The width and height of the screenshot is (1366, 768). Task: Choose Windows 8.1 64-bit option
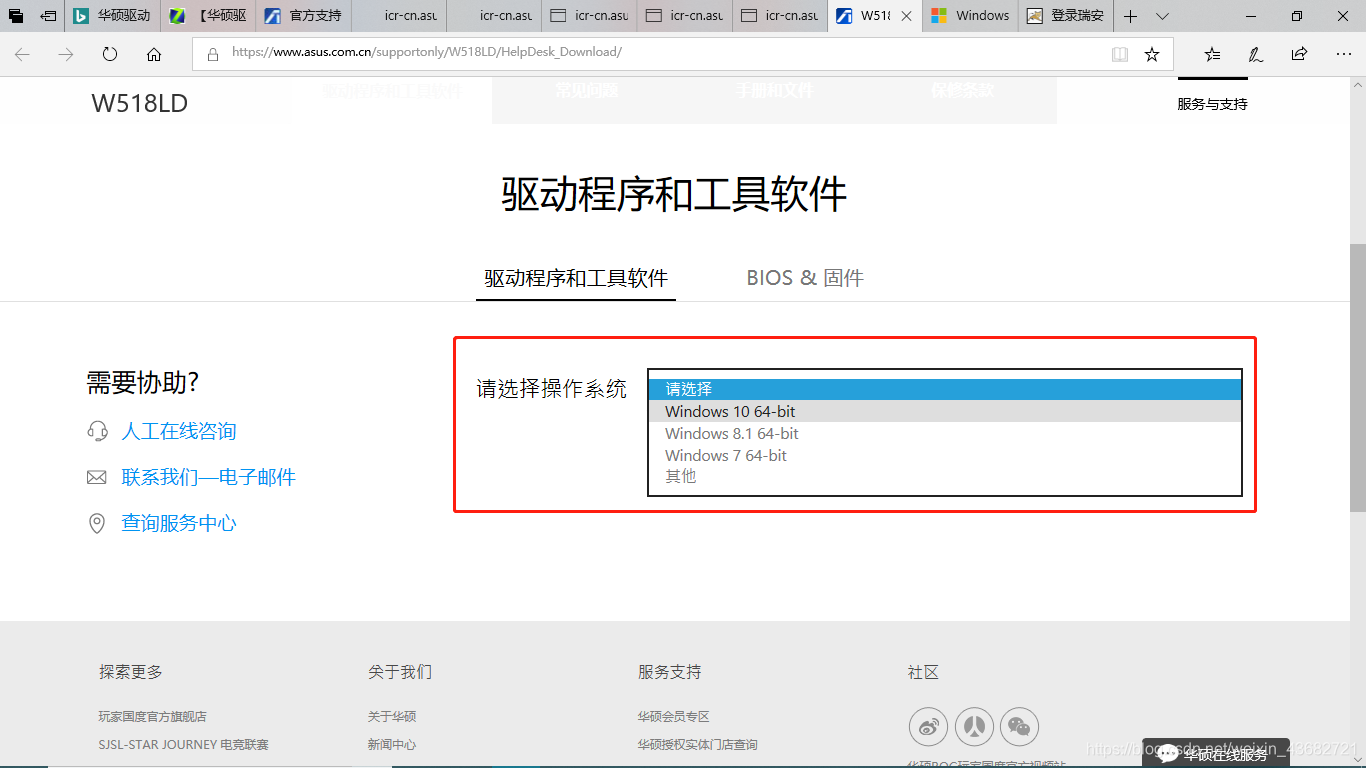[x=944, y=433]
